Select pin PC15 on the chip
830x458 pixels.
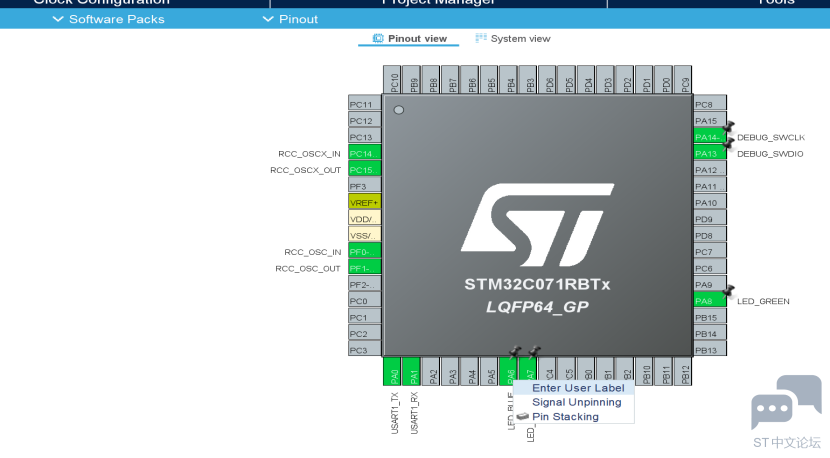(x=364, y=170)
